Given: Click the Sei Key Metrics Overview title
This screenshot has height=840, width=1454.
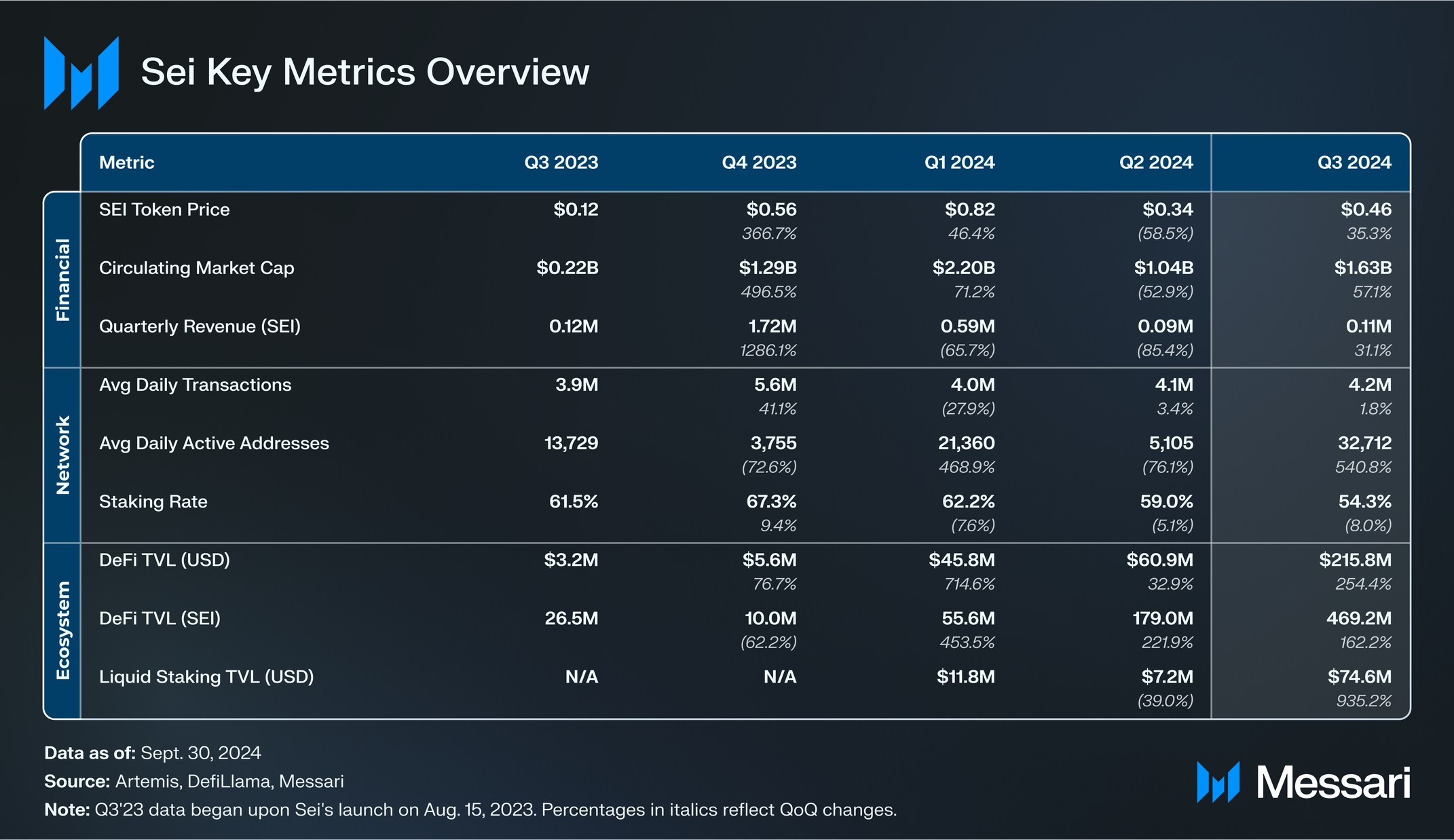Looking at the screenshot, I should (365, 72).
